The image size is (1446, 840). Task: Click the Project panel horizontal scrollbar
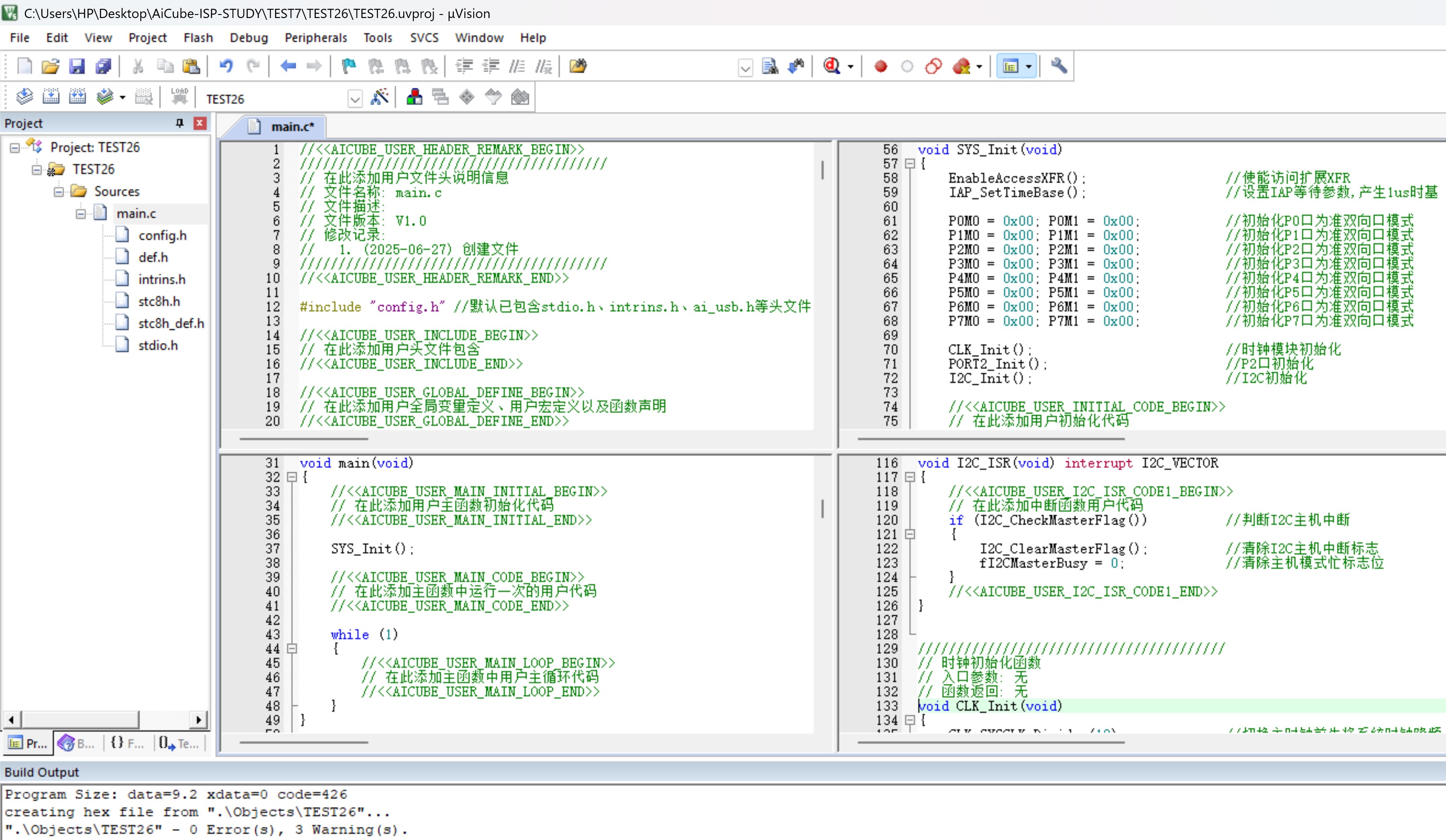pyautogui.click(x=80, y=719)
